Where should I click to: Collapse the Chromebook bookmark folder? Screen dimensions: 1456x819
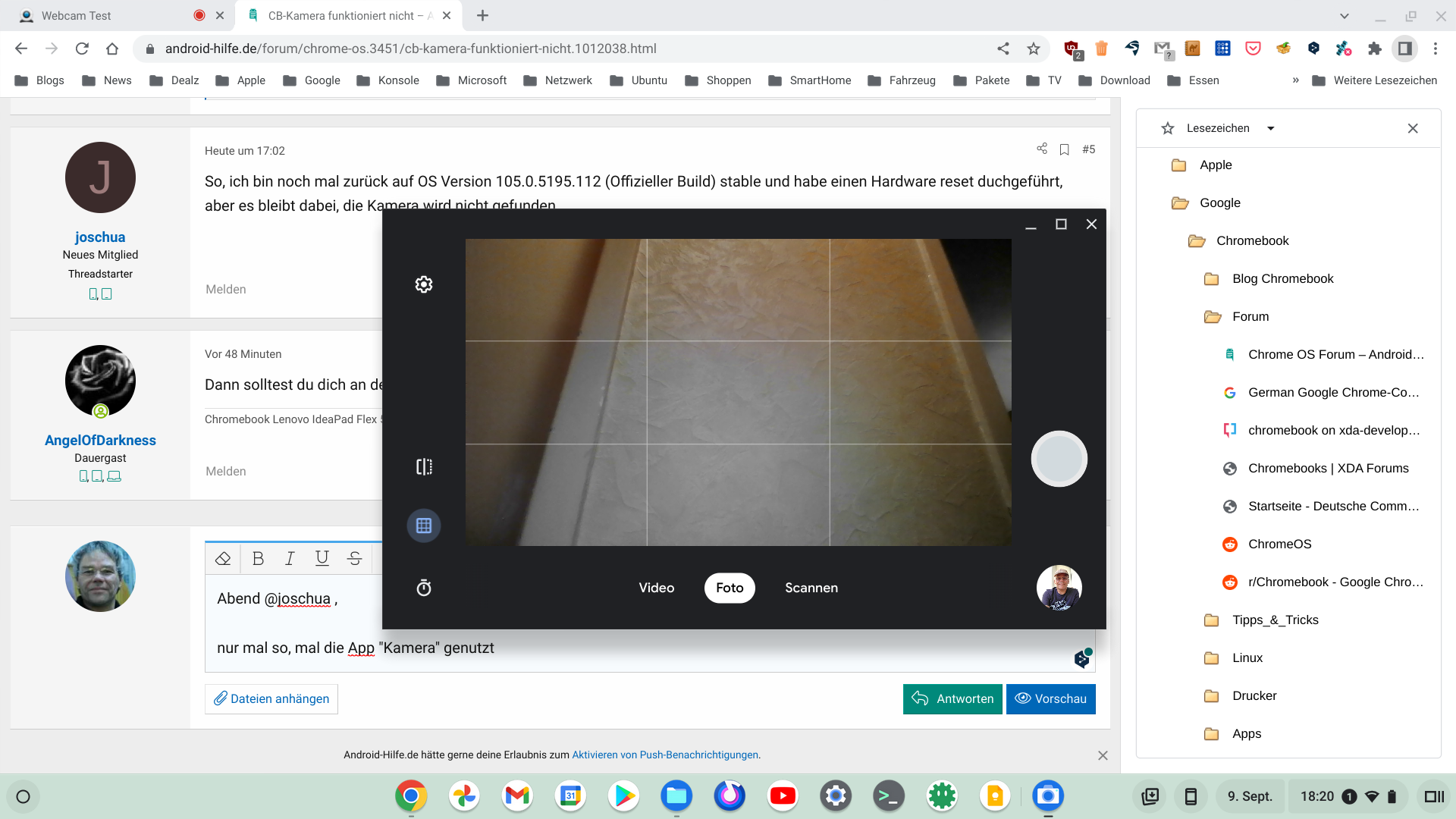pos(1251,241)
